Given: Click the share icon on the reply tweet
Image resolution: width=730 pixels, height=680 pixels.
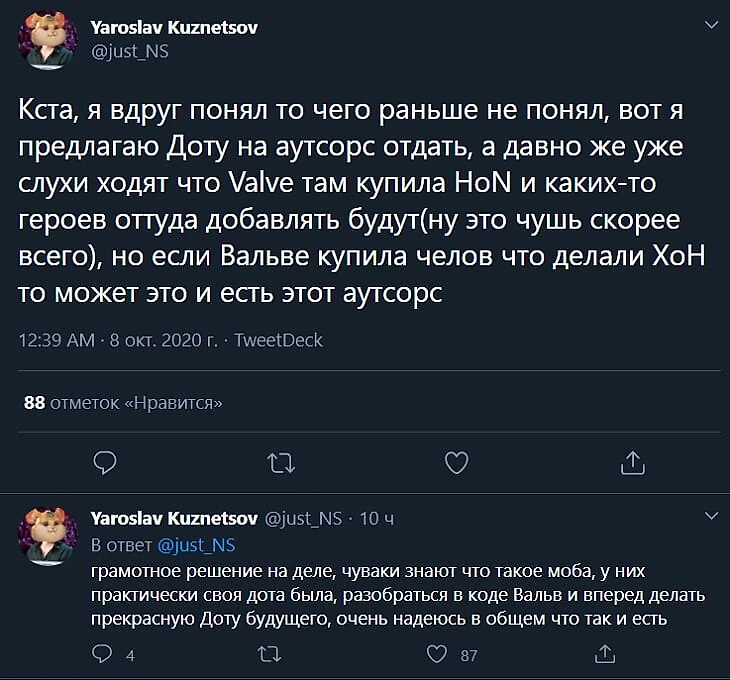Looking at the screenshot, I should 603,655.
